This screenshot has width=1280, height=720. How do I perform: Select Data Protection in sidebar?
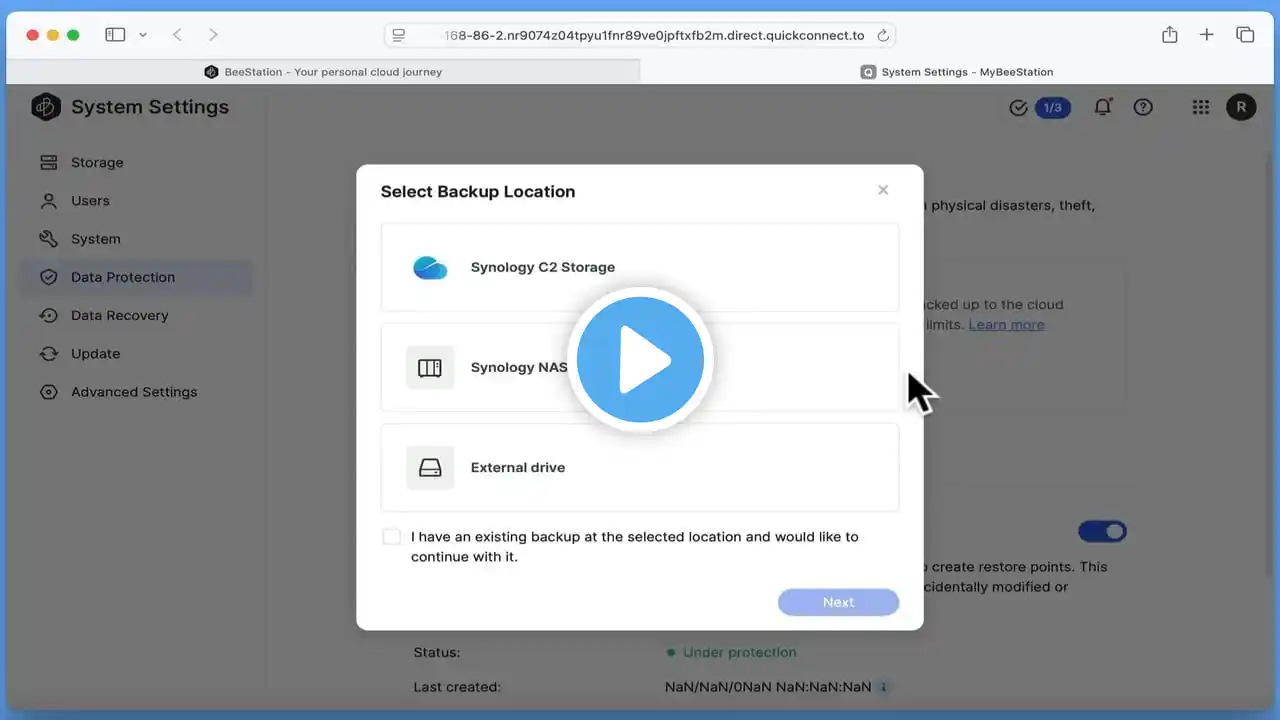[x=136, y=277]
